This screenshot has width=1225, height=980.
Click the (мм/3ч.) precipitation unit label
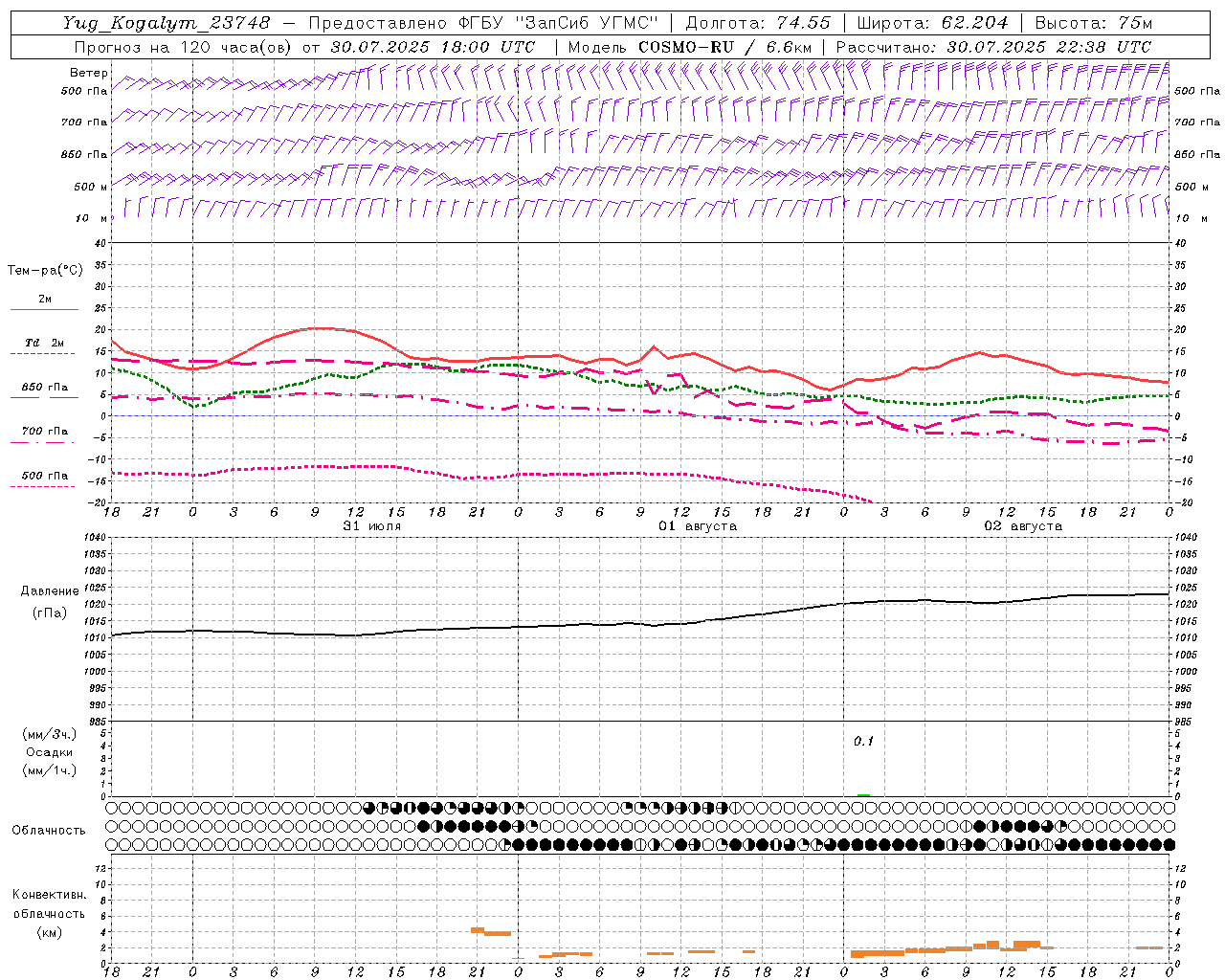tap(50, 735)
